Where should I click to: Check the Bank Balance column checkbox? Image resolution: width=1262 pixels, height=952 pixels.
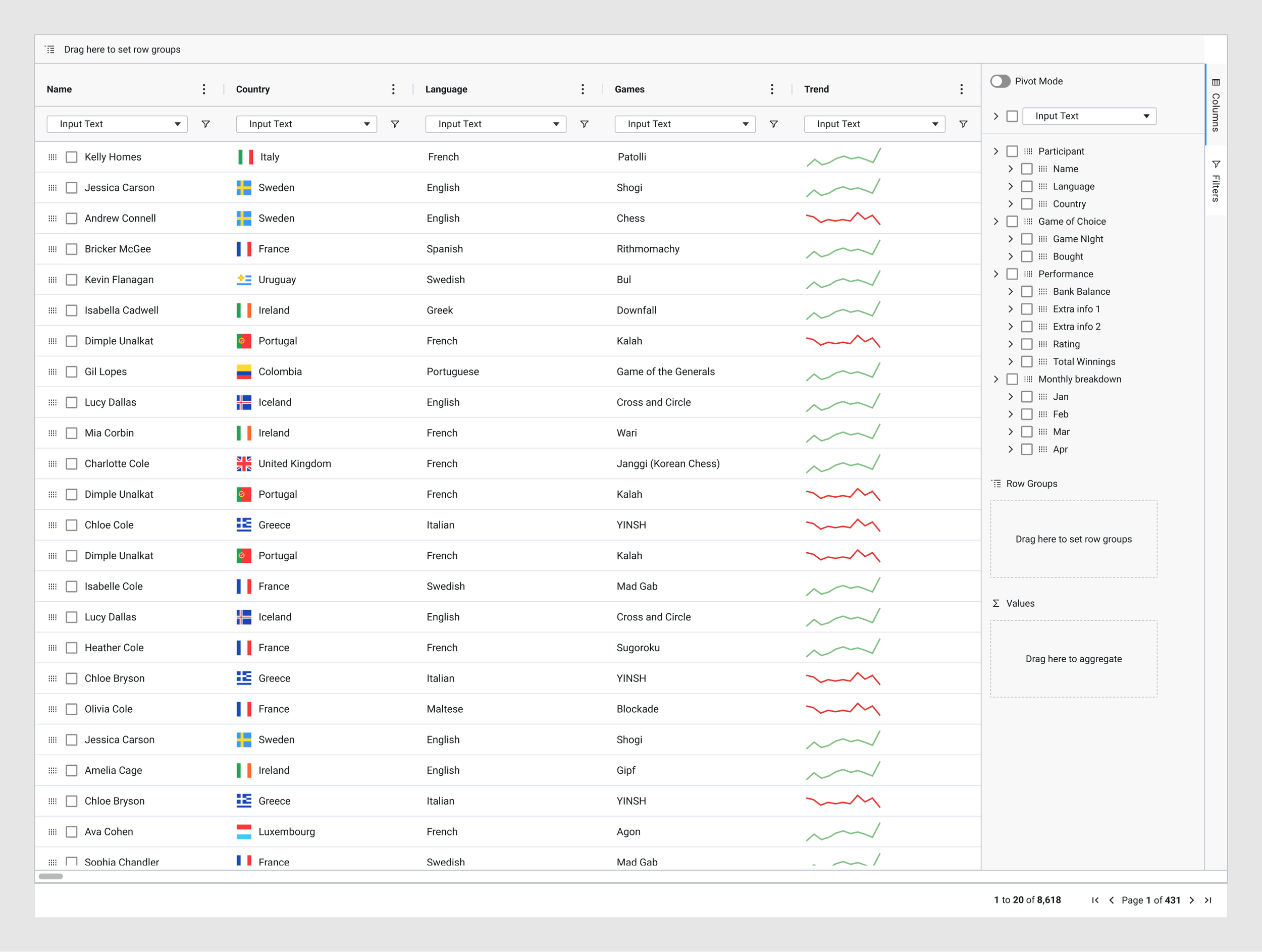(1026, 291)
